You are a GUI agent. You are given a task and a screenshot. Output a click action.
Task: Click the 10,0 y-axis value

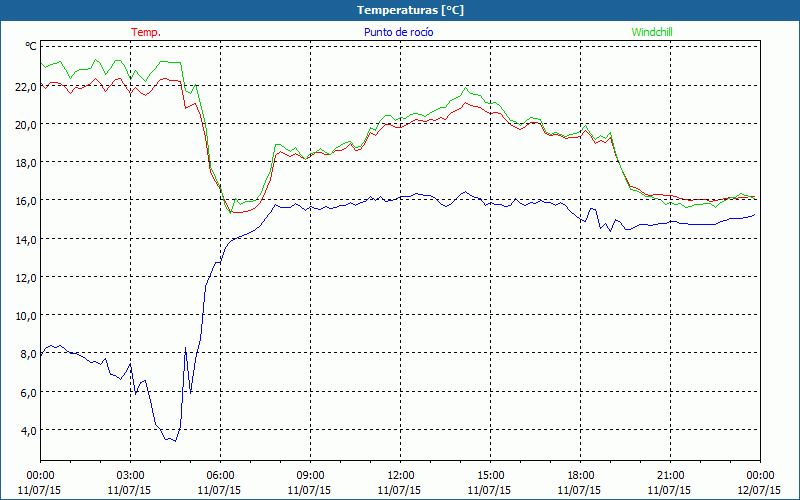[26, 316]
